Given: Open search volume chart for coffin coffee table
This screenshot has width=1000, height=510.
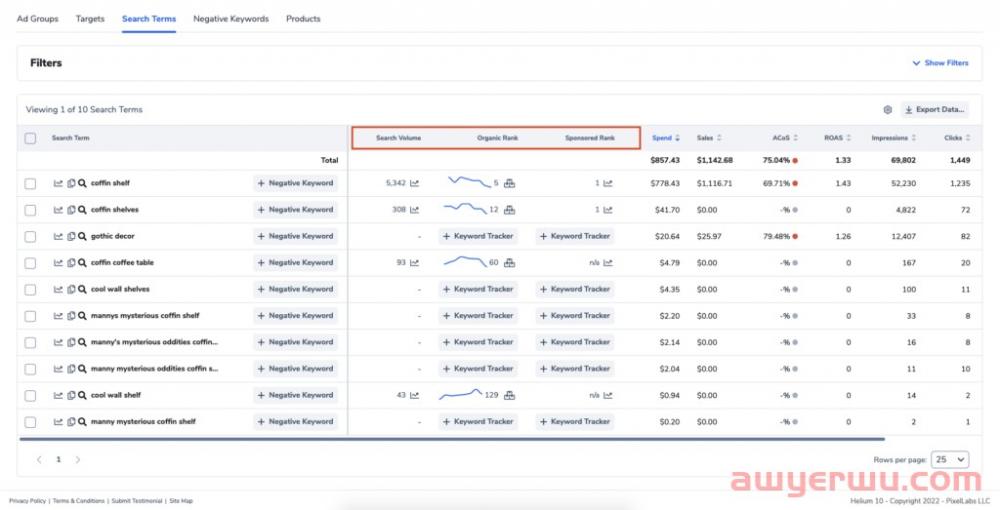Looking at the screenshot, I should (x=415, y=263).
